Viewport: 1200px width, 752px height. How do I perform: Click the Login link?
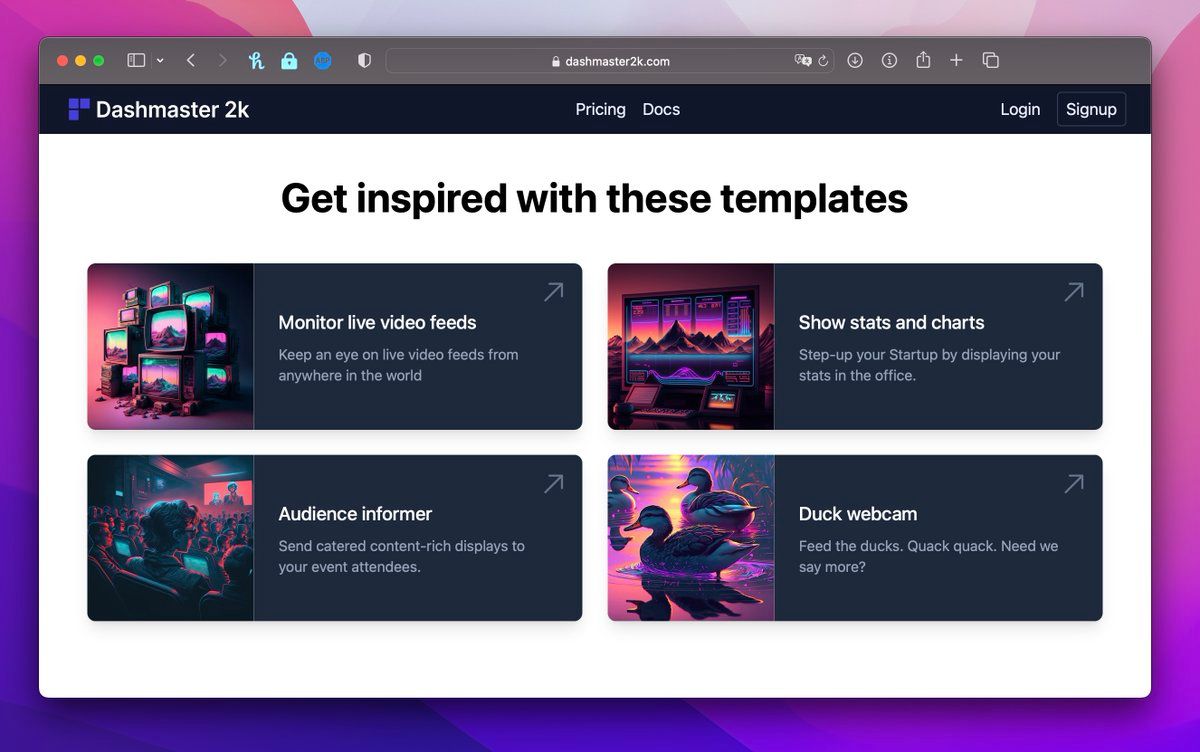[x=1020, y=110]
